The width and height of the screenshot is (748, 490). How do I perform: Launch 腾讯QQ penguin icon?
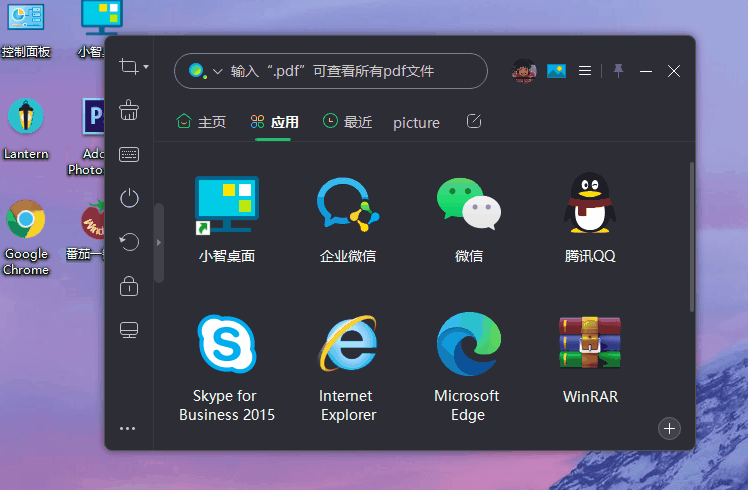[x=590, y=203]
